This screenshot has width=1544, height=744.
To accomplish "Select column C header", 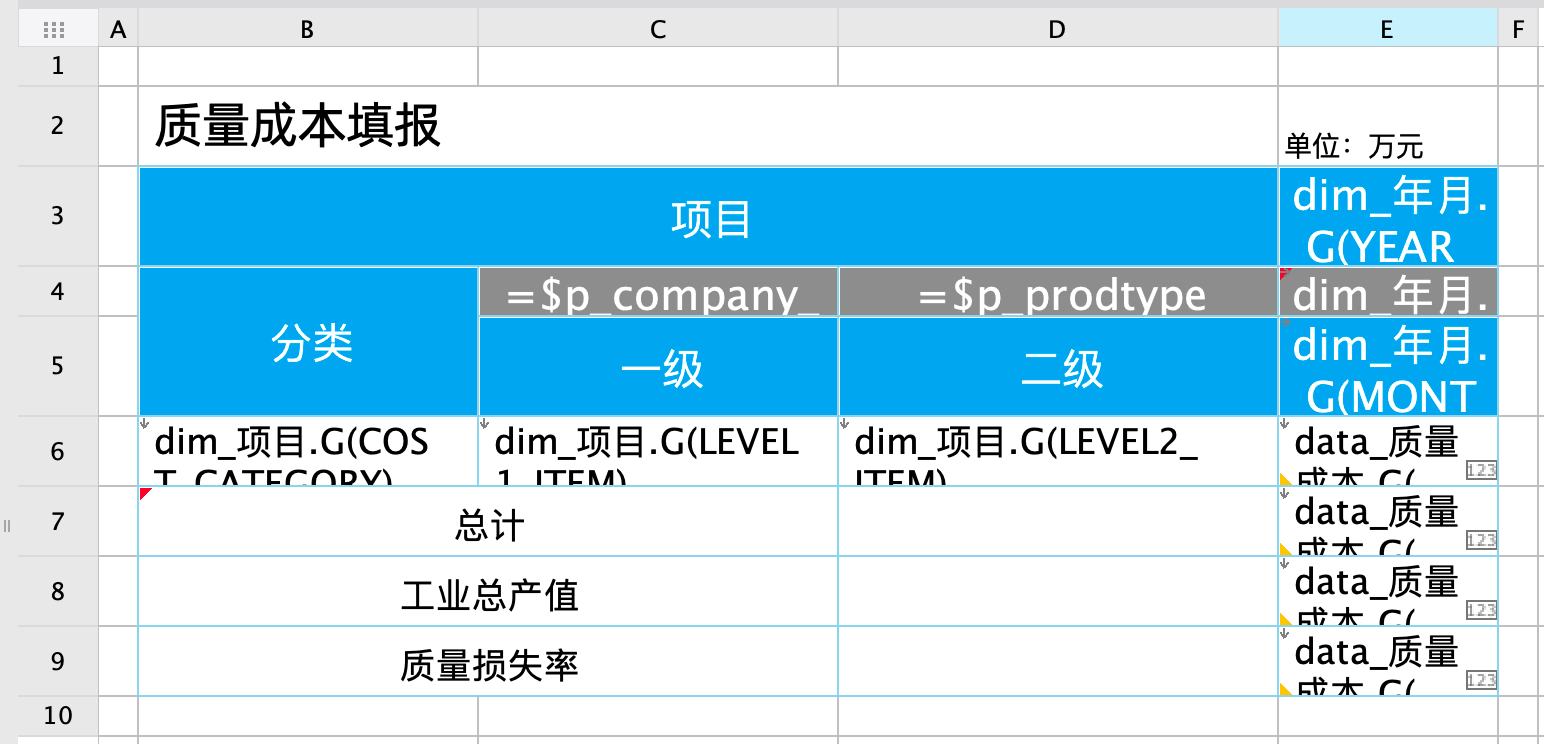I will 657,30.
